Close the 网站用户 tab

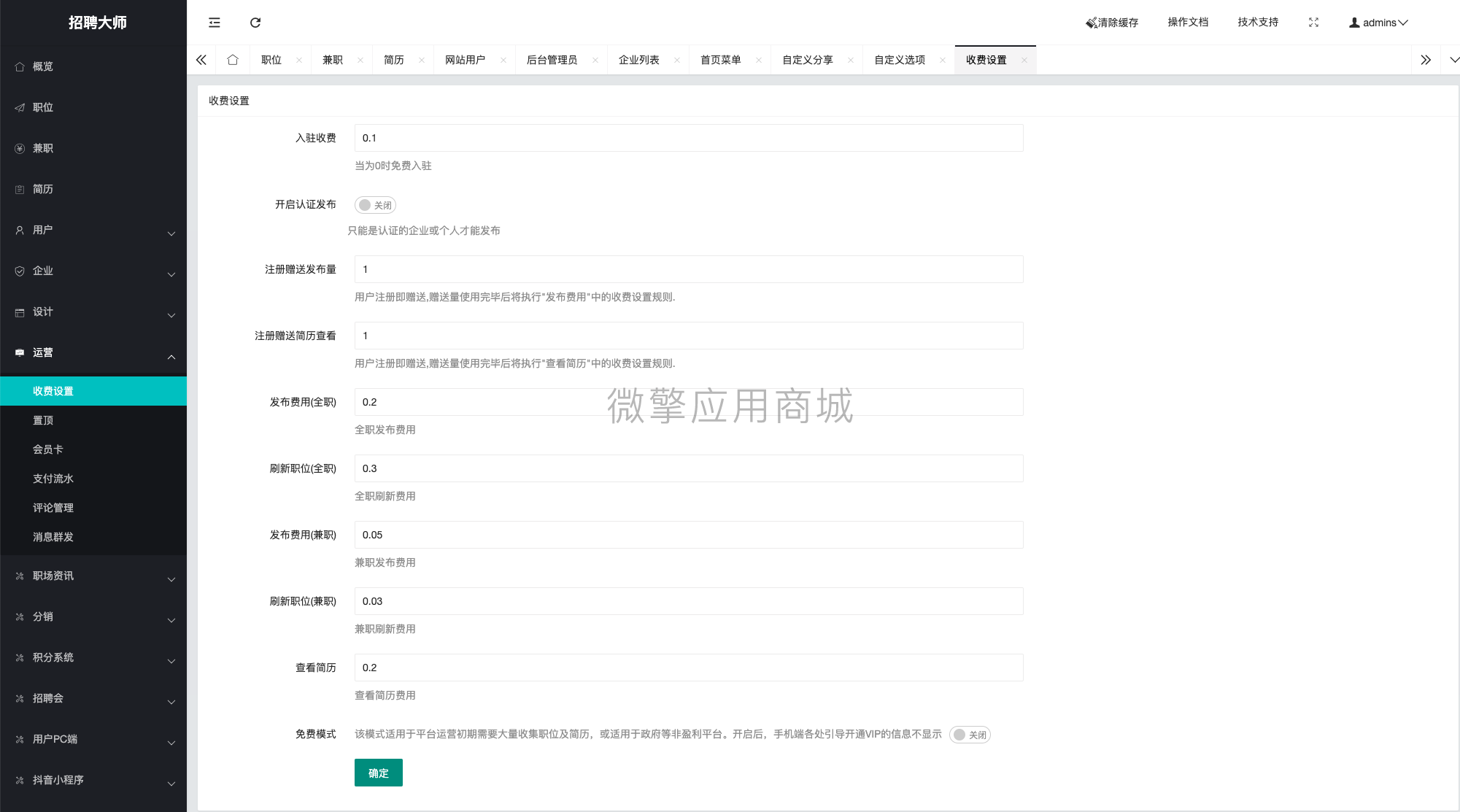pos(503,60)
